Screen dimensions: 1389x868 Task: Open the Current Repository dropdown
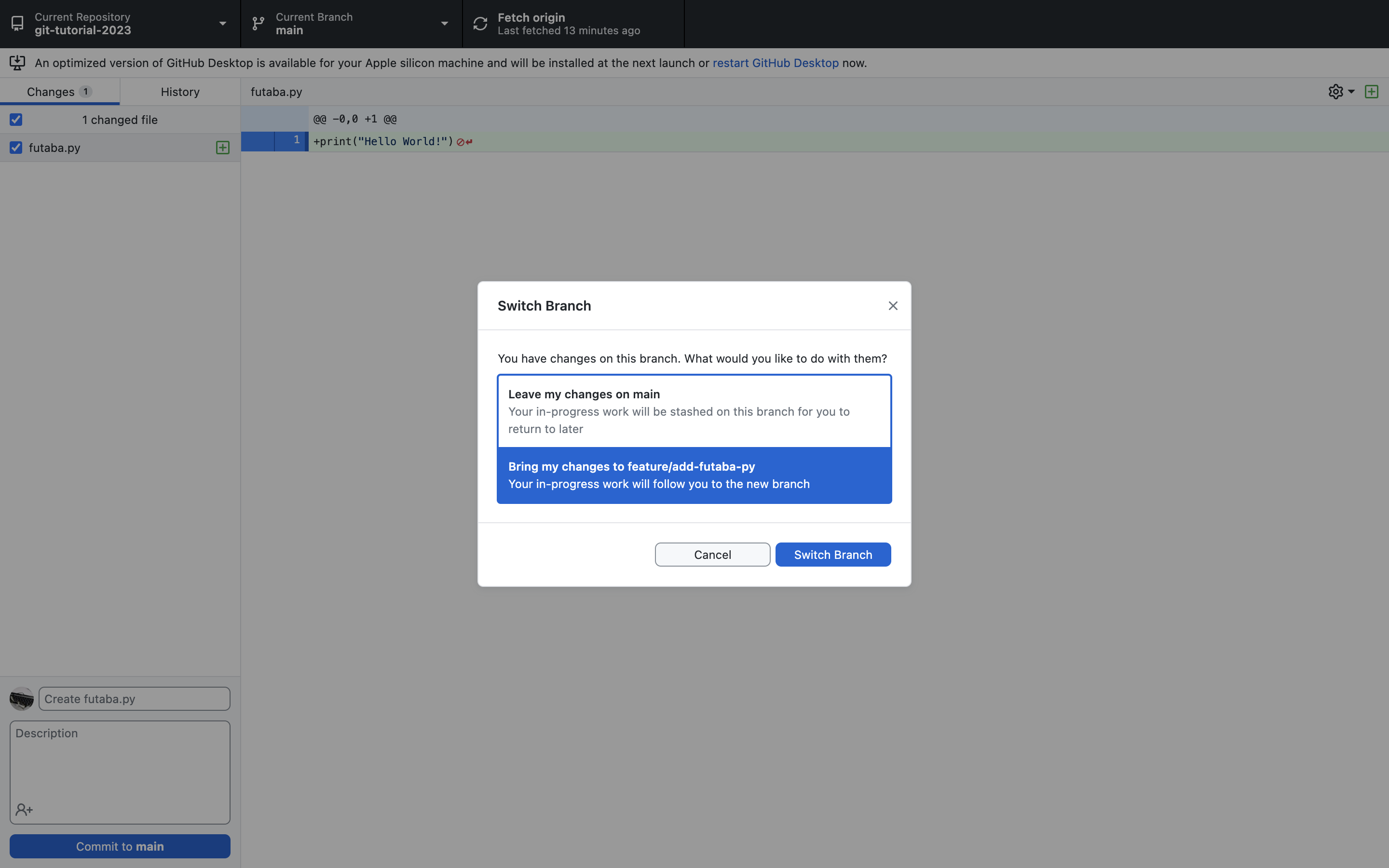pyautogui.click(x=120, y=24)
